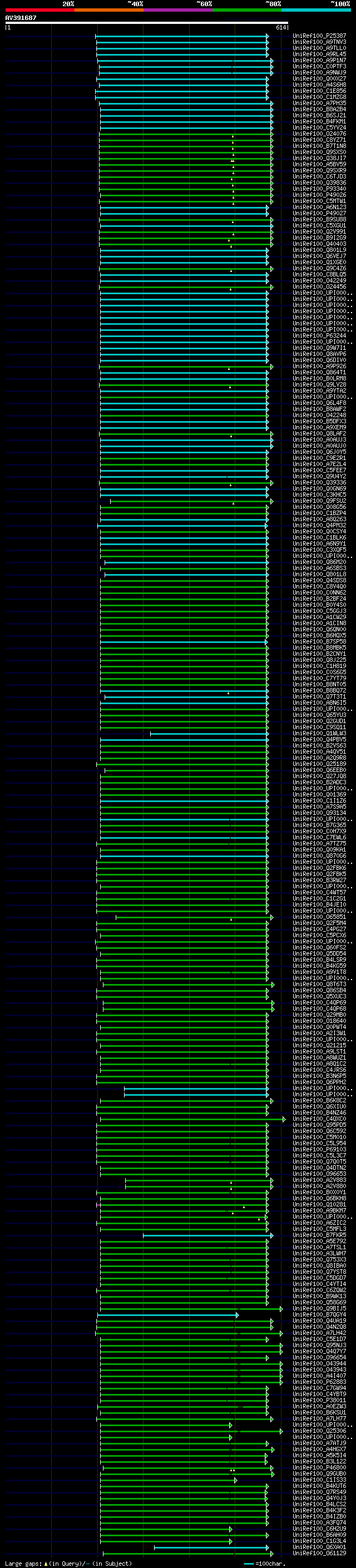Select hit label UniRef100_O24076

click(319, 133)
